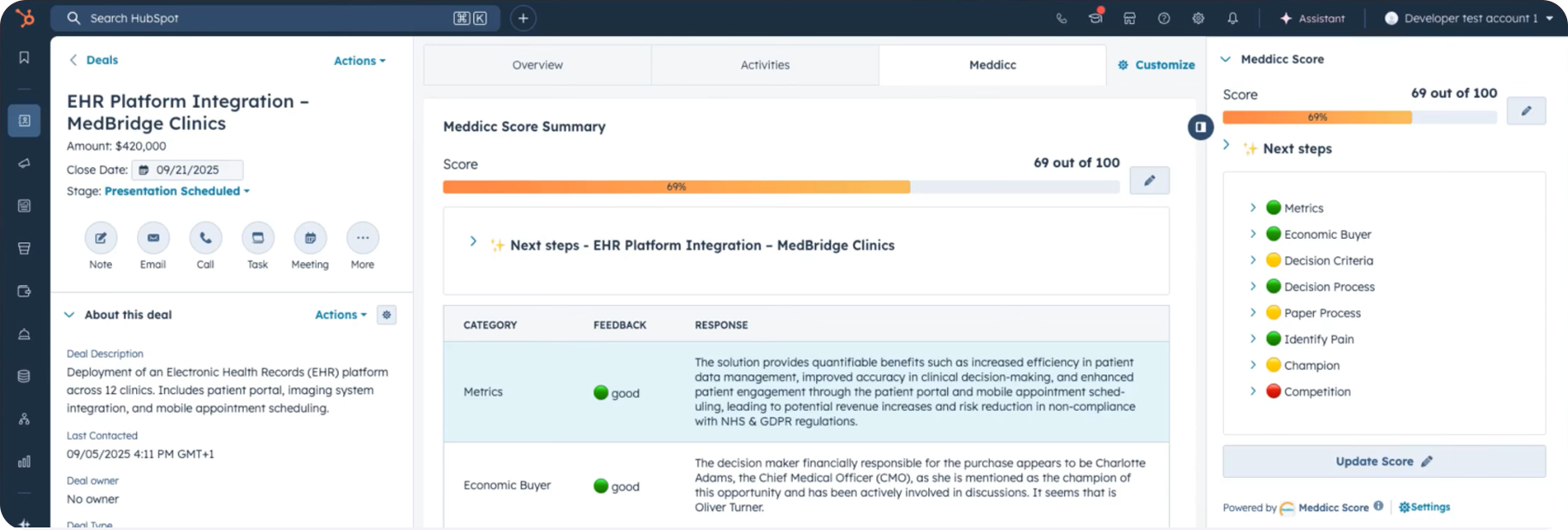Select the Meddicc tab
The width and height of the screenshot is (1568, 530).
point(992,65)
